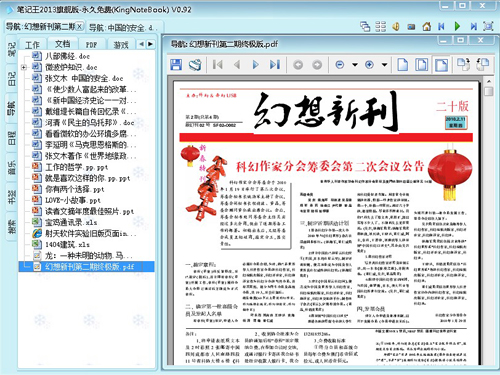Screen dimensions: 500x375
Task: Switch to the 日记 sidebar tab
Action: (x=11, y=79)
